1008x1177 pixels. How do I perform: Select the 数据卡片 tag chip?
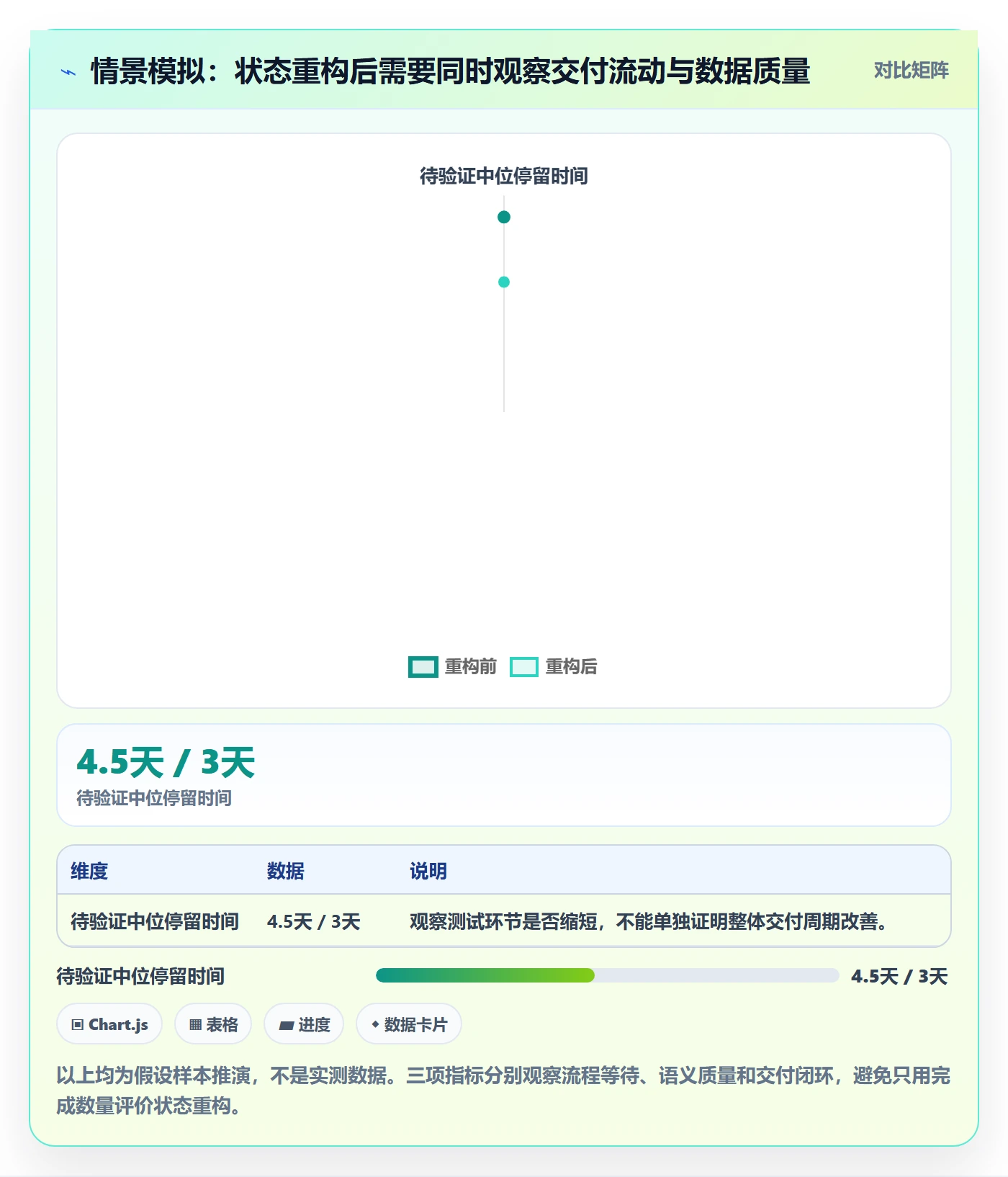[409, 1024]
